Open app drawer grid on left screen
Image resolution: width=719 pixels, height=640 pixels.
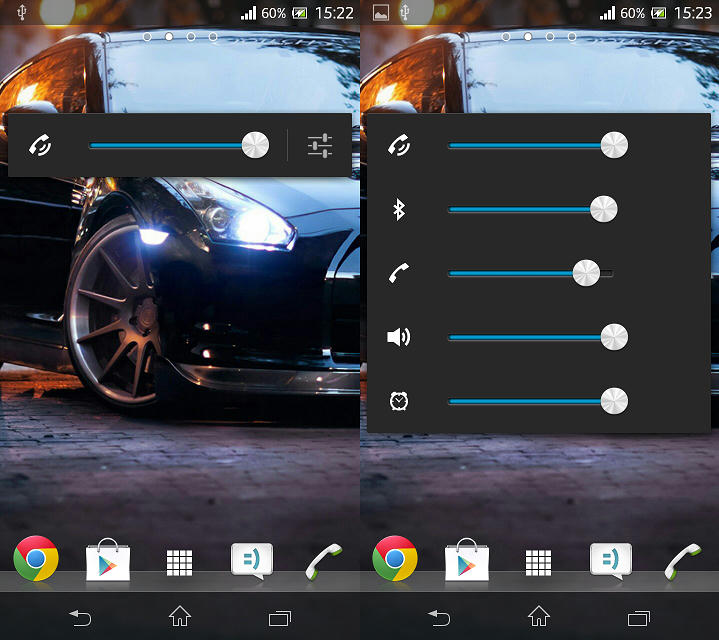(x=179, y=563)
